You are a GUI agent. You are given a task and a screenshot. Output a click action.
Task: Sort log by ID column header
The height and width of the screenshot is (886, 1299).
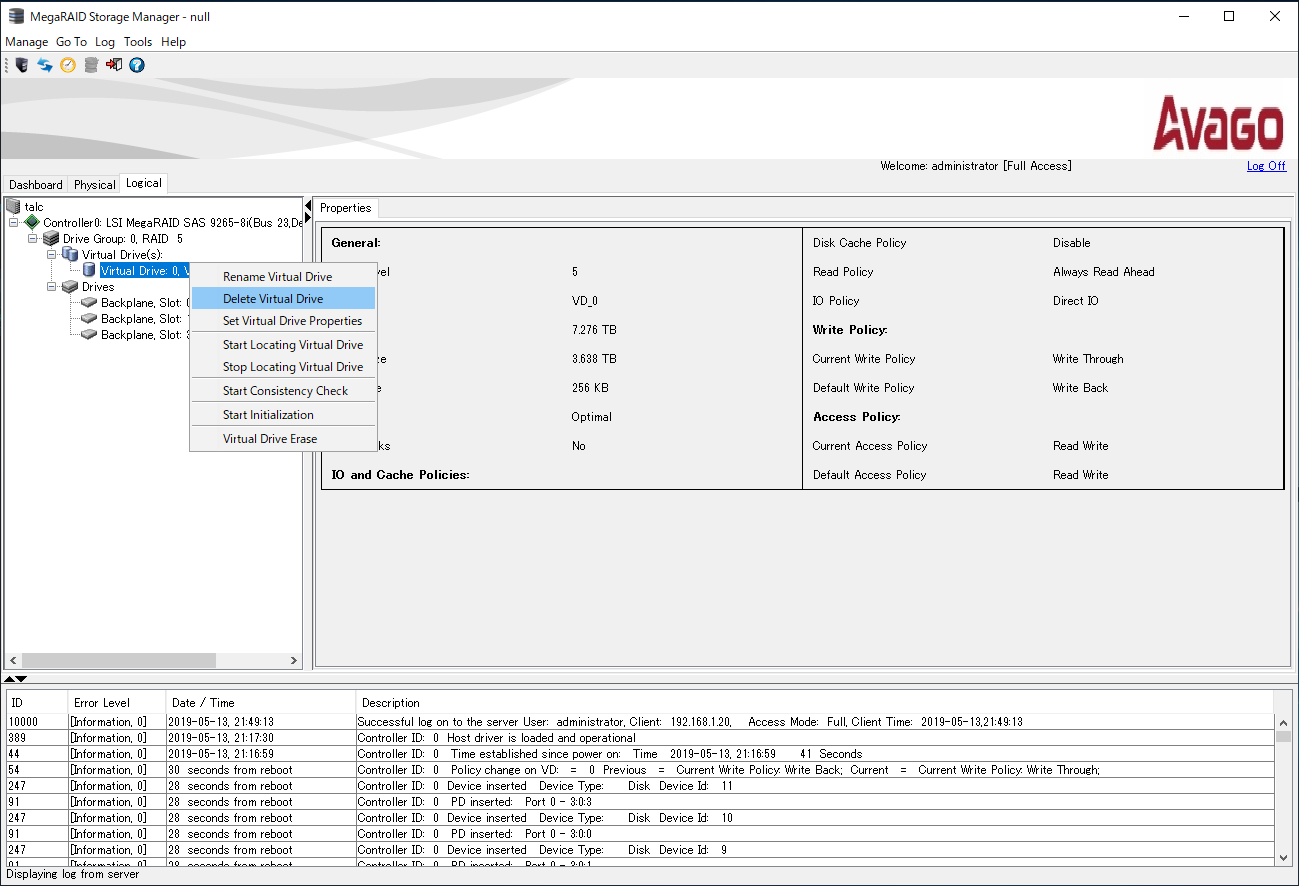(36, 703)
